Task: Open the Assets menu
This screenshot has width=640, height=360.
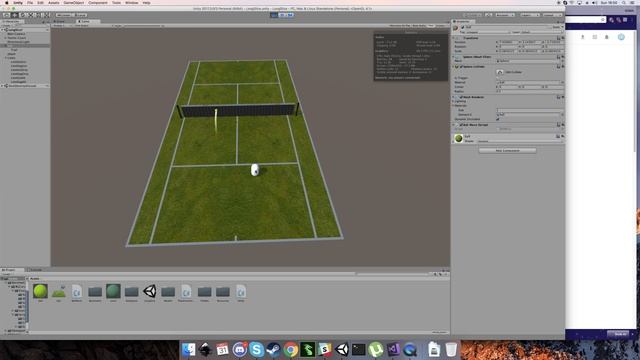Action: click(53, 3)
